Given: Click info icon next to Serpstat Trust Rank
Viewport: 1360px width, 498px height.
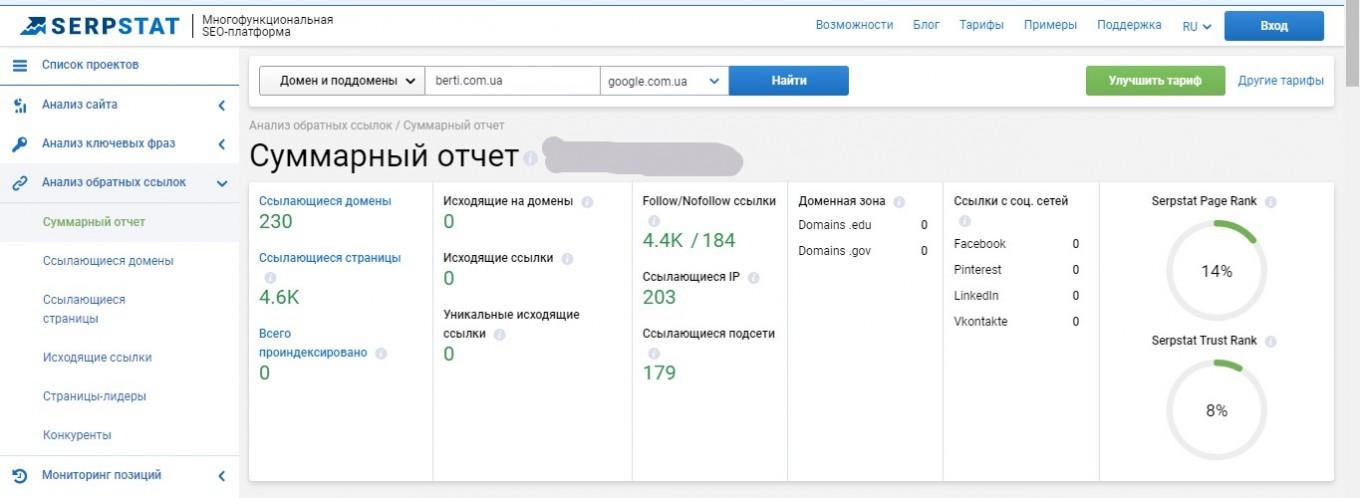Looking at the screenshot, I should coord(1271,341).
